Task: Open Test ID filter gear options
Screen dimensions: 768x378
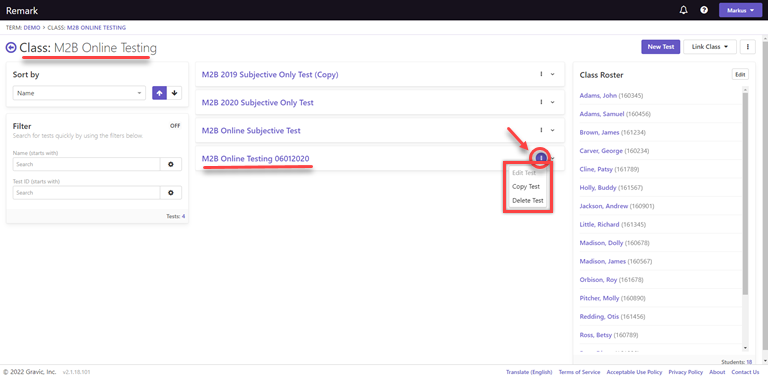Action: point(171,193)
